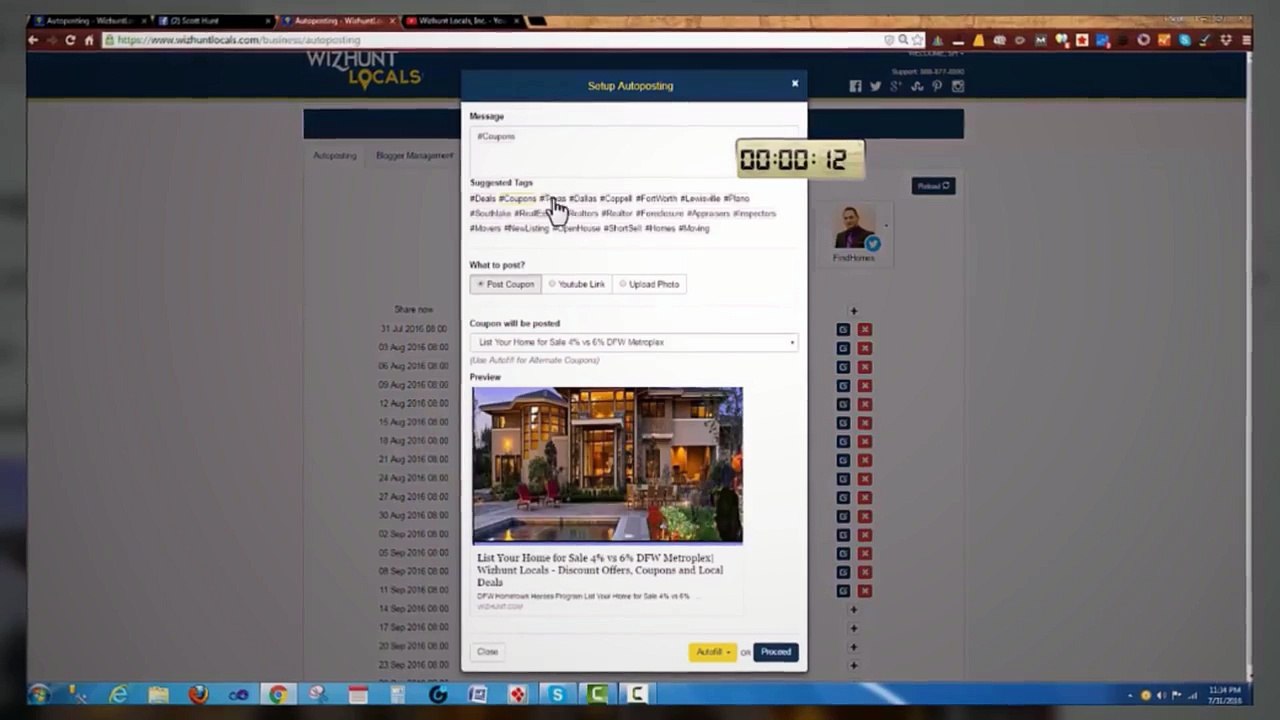Add the #Lewisville suggested tag

(700, 198)
